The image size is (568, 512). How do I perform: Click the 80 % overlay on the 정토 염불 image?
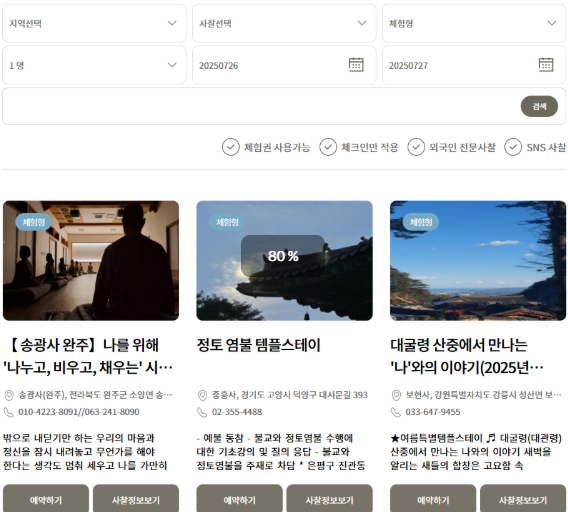[x=283, y=256]
